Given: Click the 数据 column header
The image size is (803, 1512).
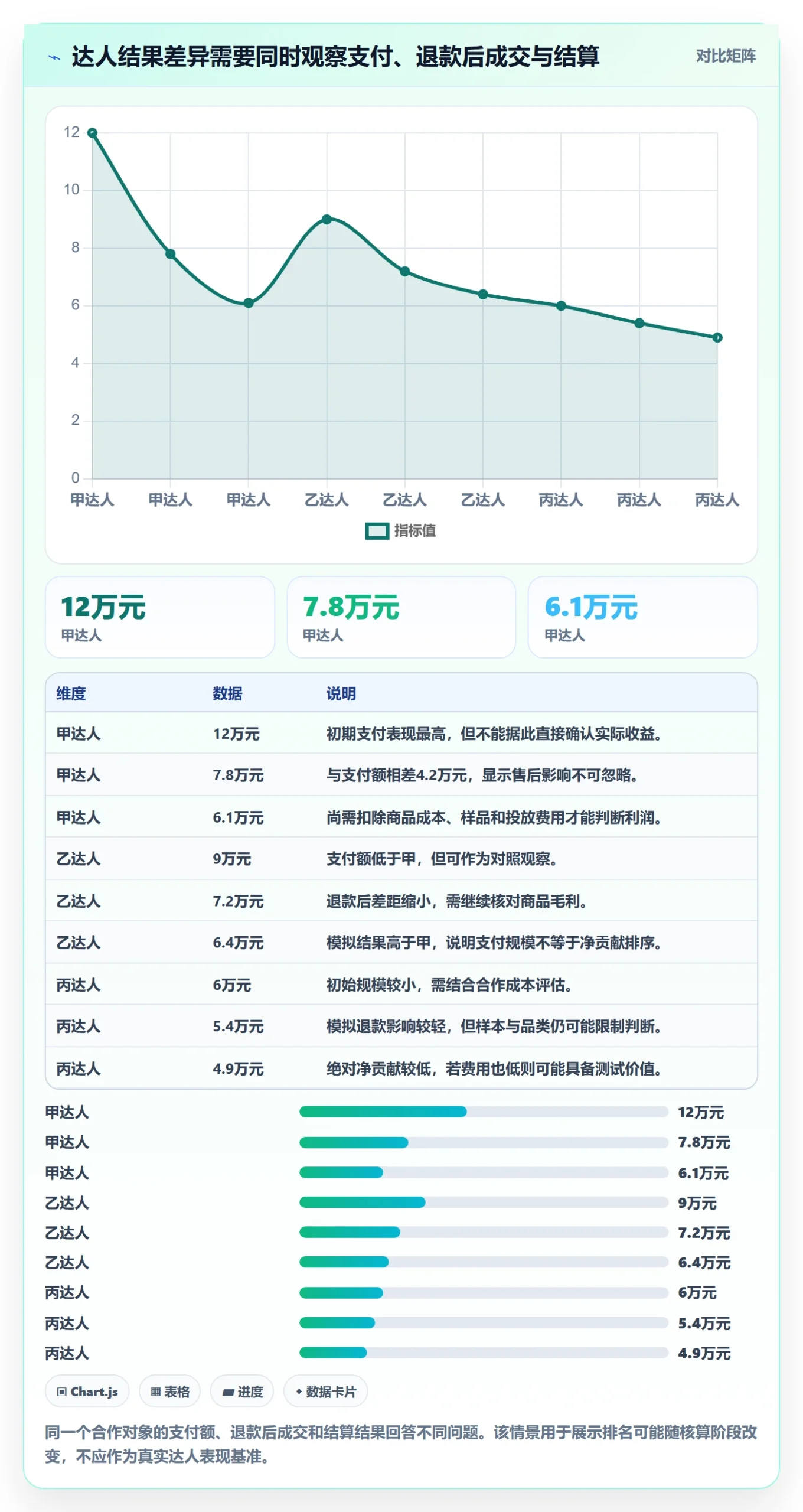Looking at the screenshot, I should click(227, 693).
